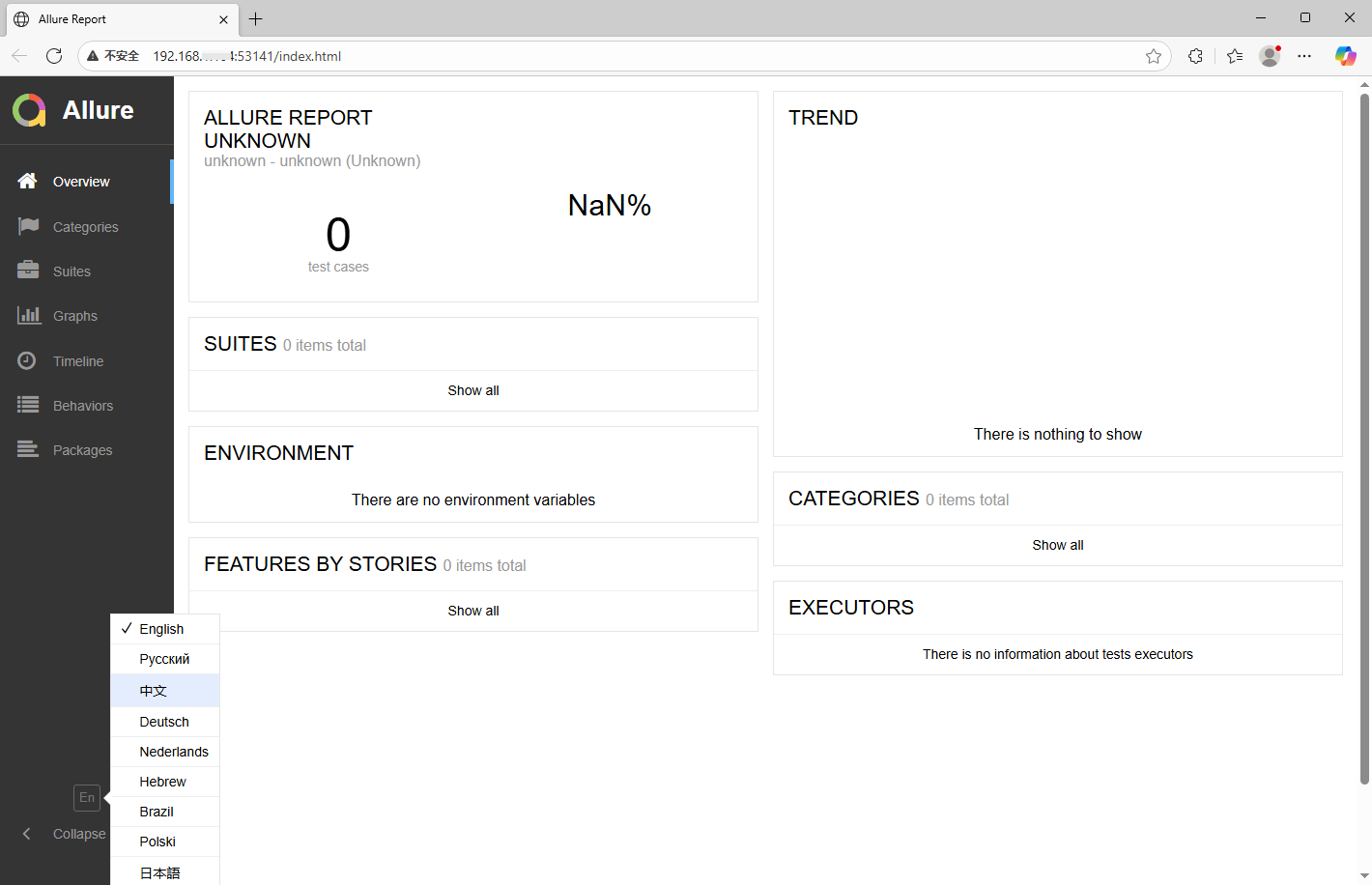The image size is (1372, 885).
Task: Click the ENVIRONMENT widget heading
Action: click(x=279, y=453)
